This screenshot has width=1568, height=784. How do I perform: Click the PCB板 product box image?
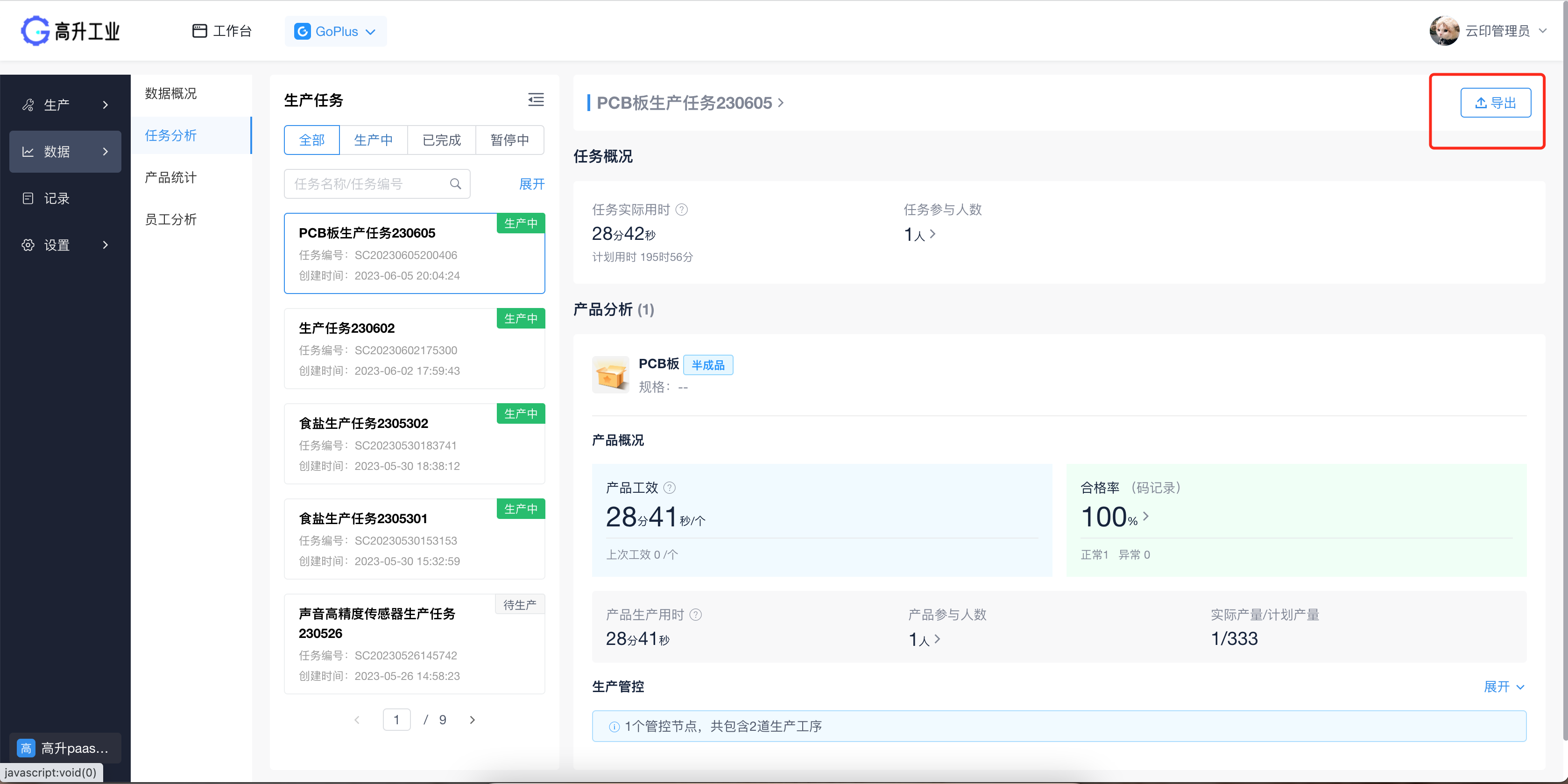(x=610, y=375)
